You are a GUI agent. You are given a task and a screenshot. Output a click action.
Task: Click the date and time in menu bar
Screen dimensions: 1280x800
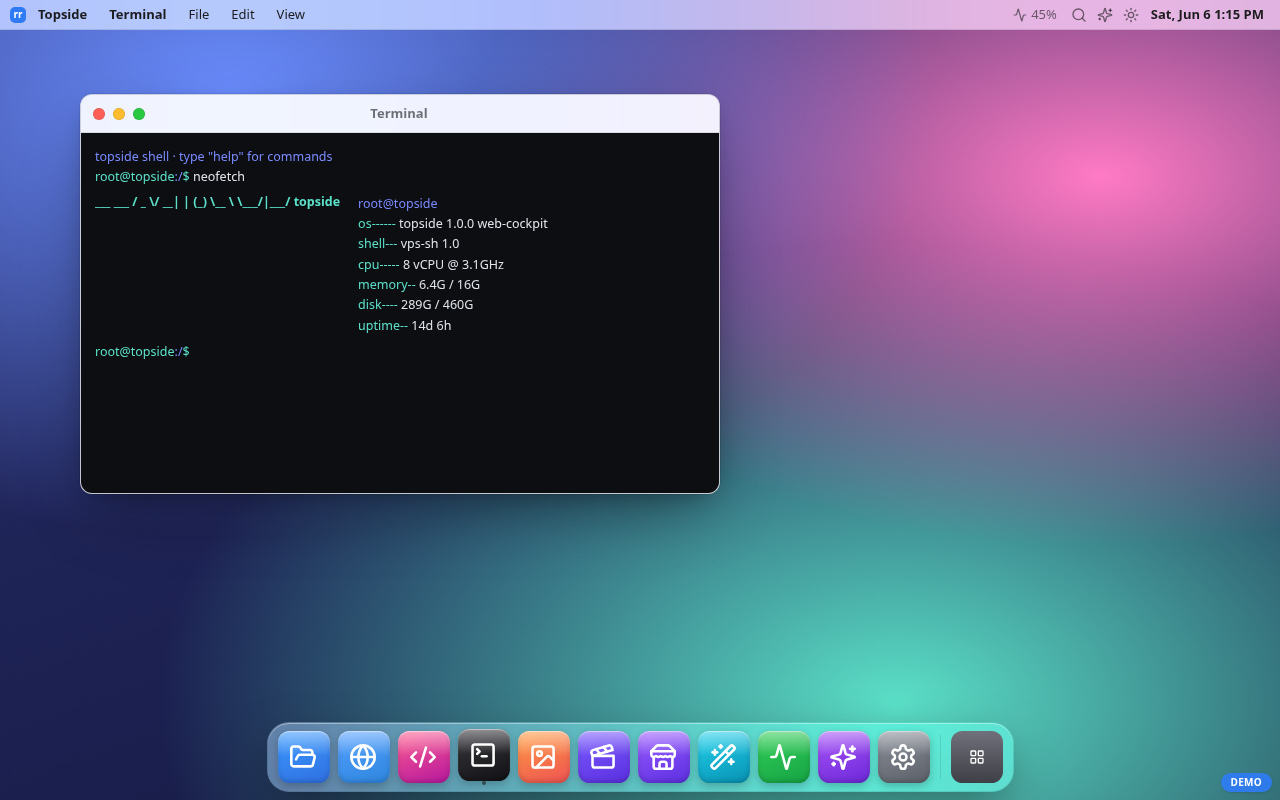click(x=1207, y=14)
